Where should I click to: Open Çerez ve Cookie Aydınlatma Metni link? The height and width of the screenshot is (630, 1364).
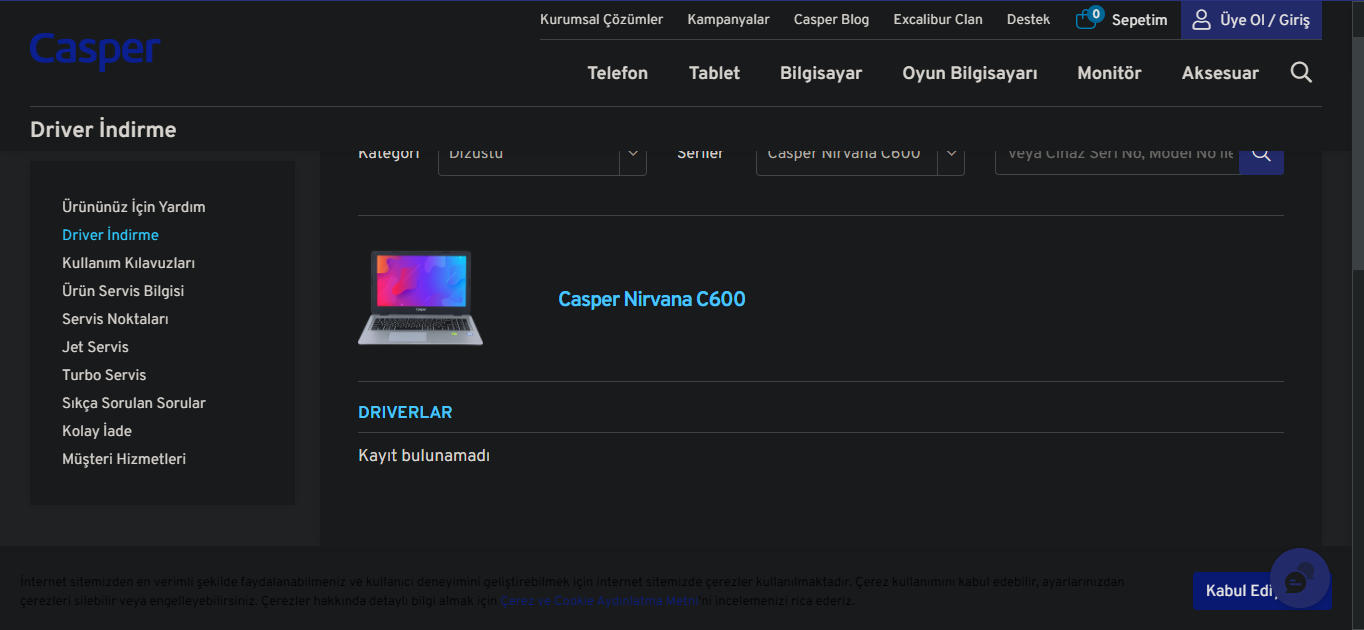600,601
